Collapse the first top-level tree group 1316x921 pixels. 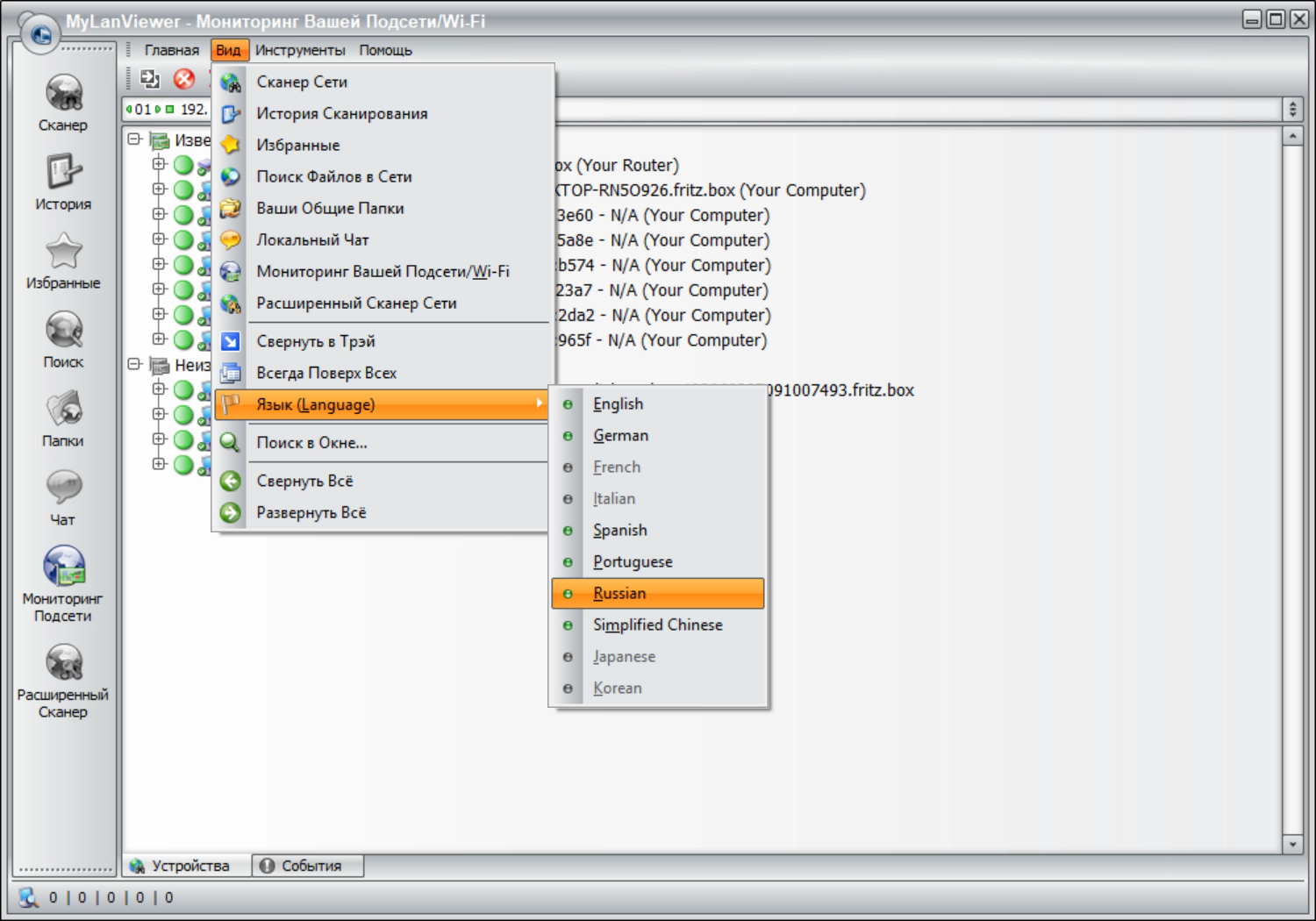(x=134, y=139)
